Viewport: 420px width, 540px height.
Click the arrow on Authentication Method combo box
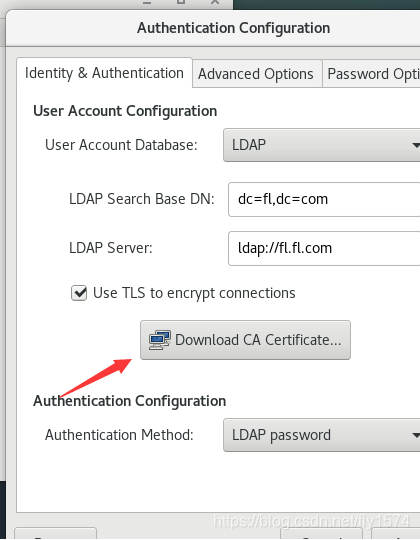click(x=416, y=435)
